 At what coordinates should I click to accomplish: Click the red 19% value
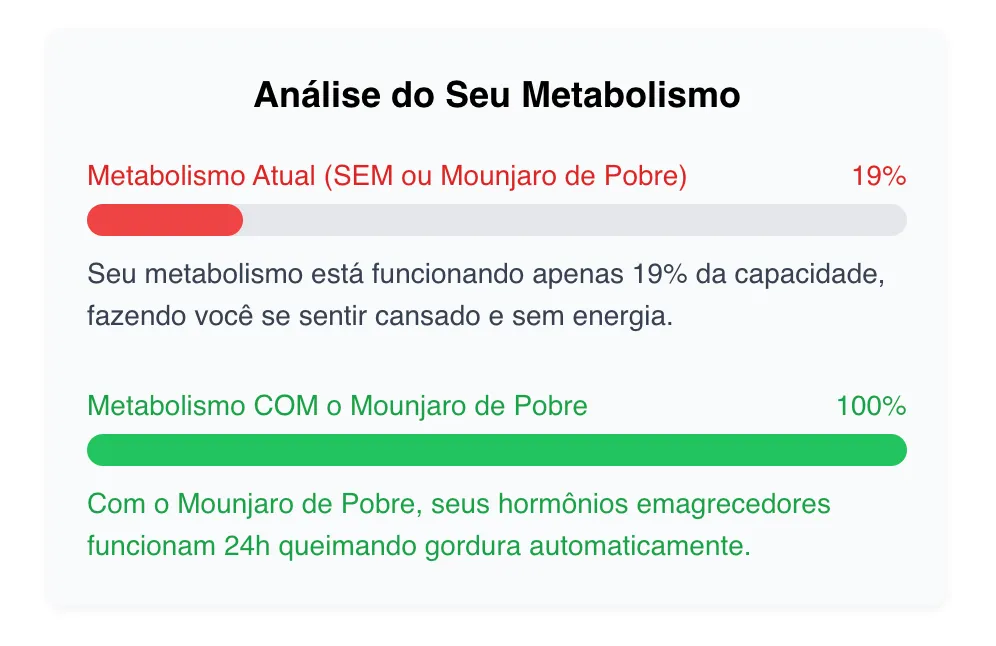(x=878, y=177)
